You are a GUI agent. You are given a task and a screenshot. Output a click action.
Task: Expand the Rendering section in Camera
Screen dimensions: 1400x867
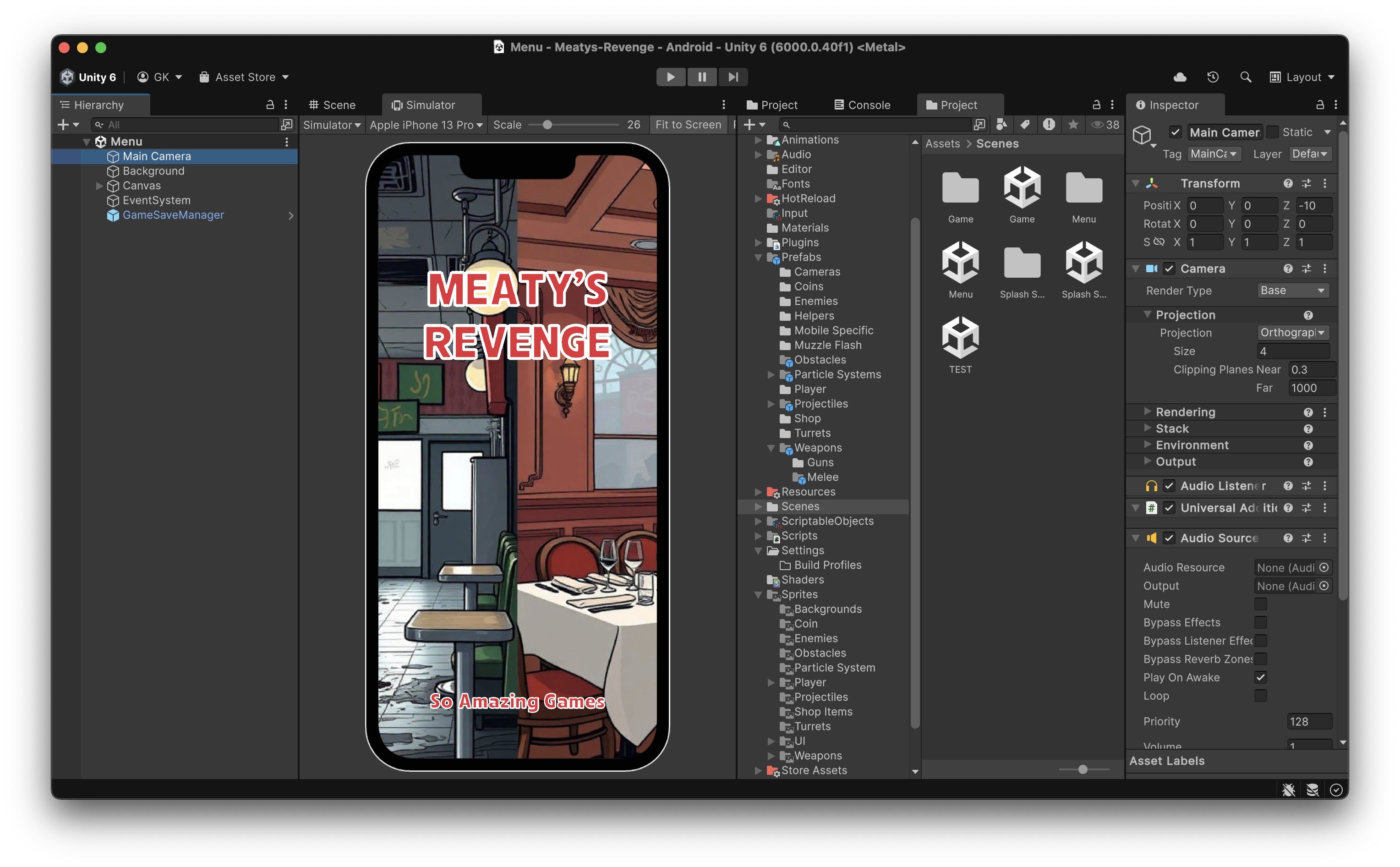coord(1147,412)
